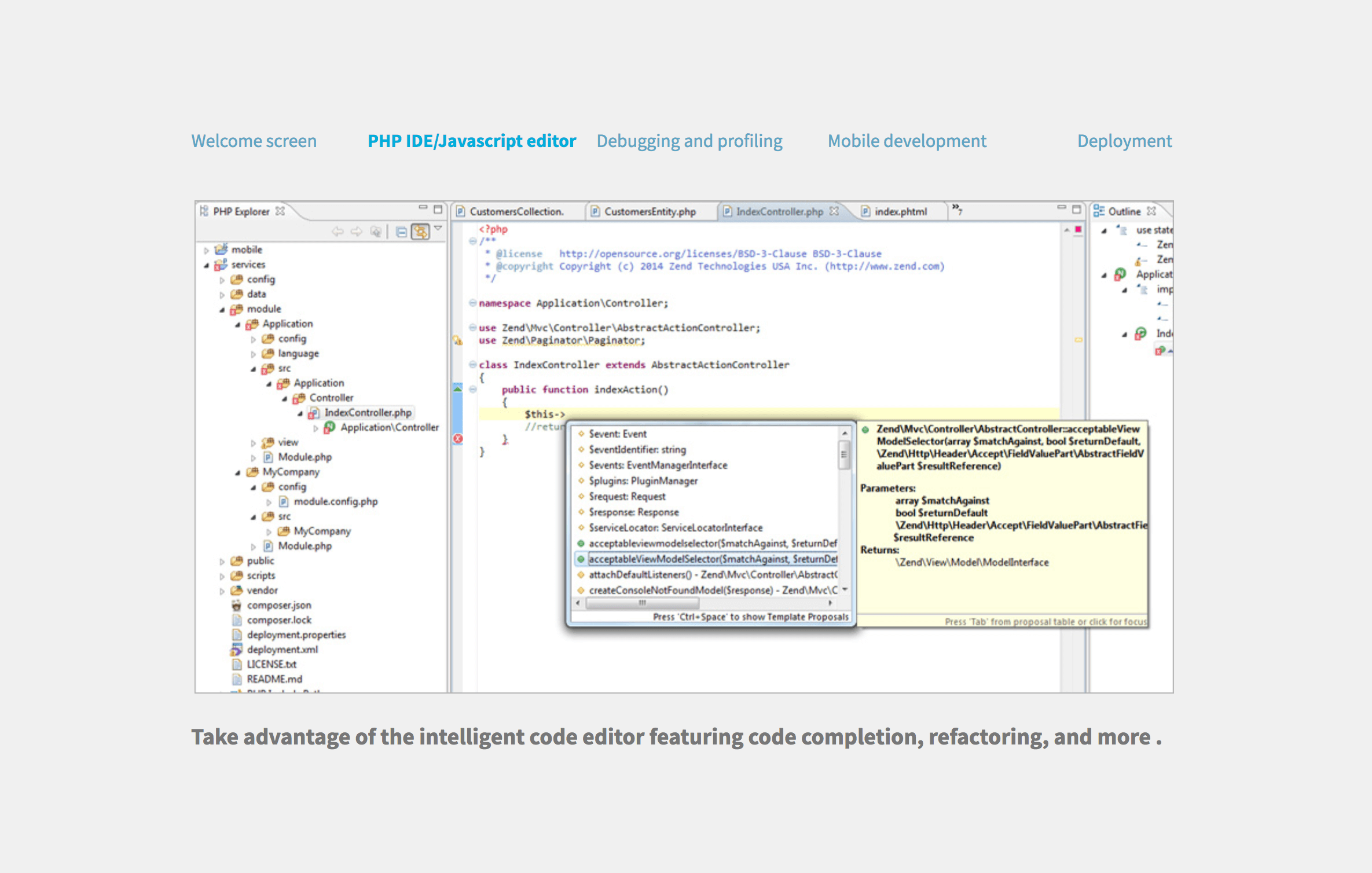
Task: Click the Back arrow in PHP Explorer toolbar
Action: [x=338, y=232]
